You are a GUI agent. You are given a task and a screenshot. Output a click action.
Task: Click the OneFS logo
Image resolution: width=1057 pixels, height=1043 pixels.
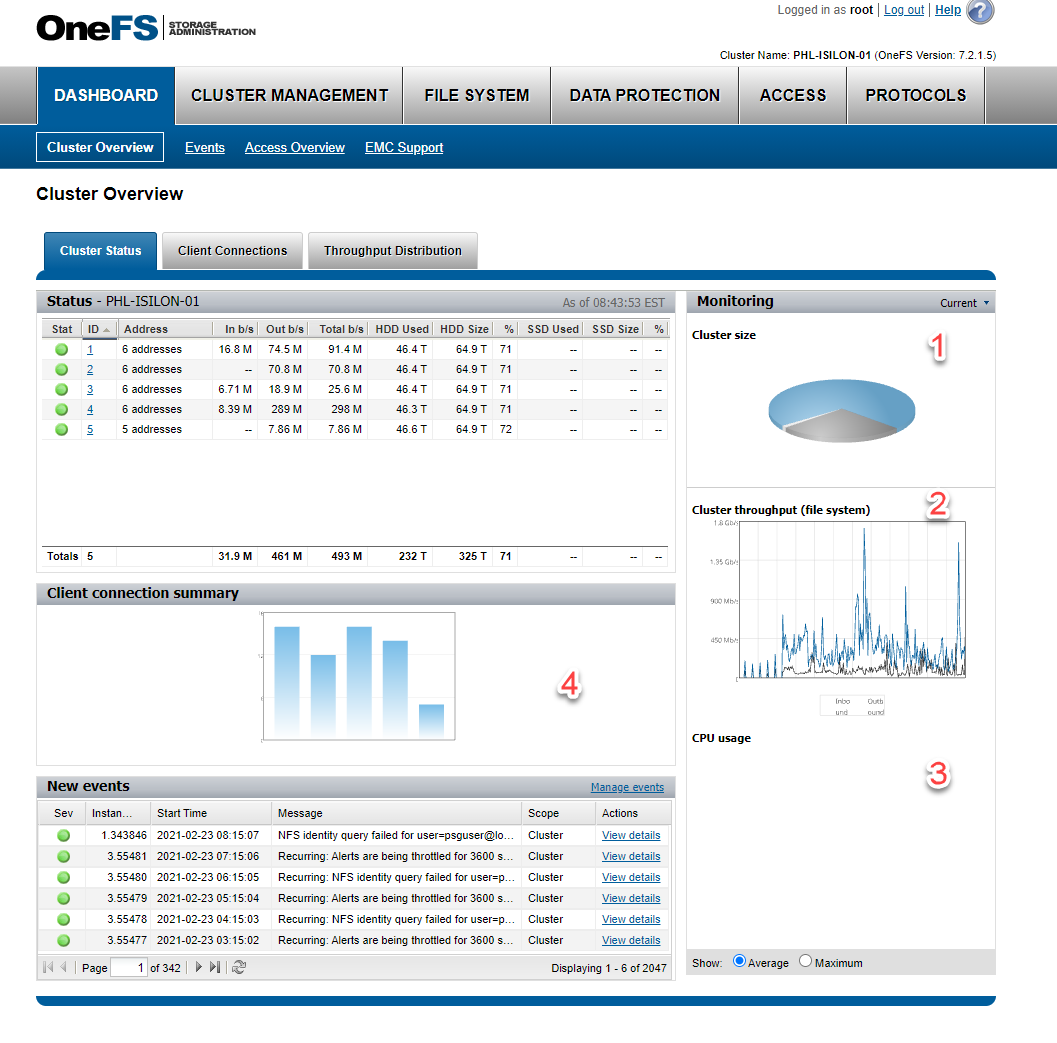tap(95, 27)
